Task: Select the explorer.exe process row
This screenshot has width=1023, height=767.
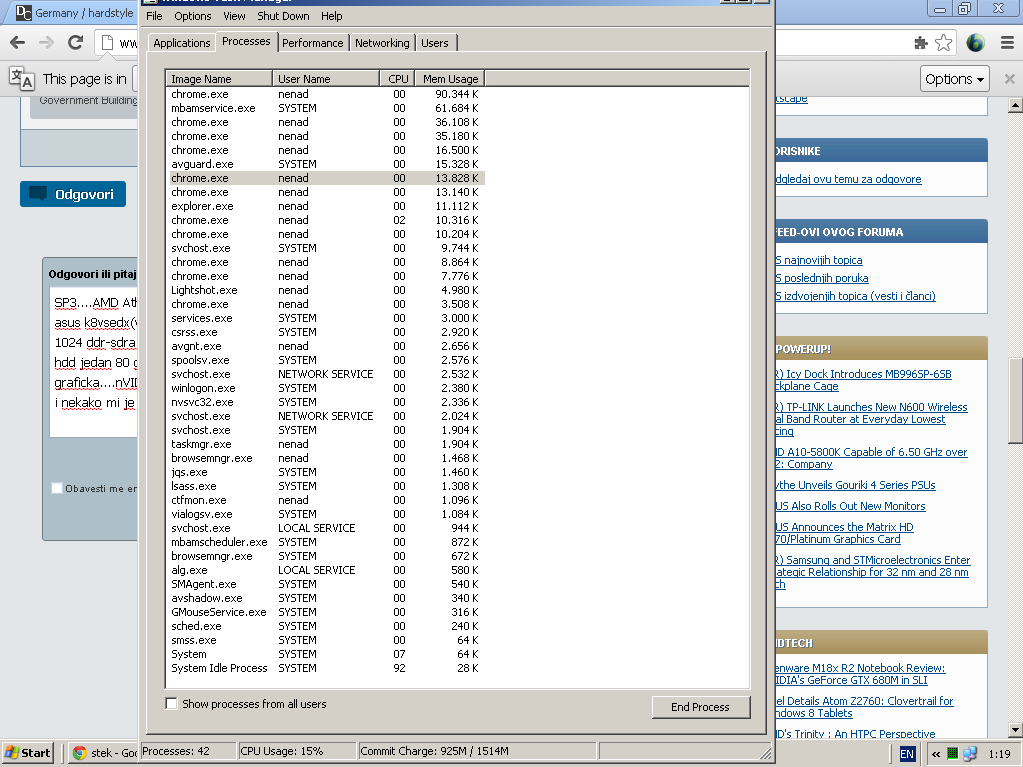Action: [202, 206]
